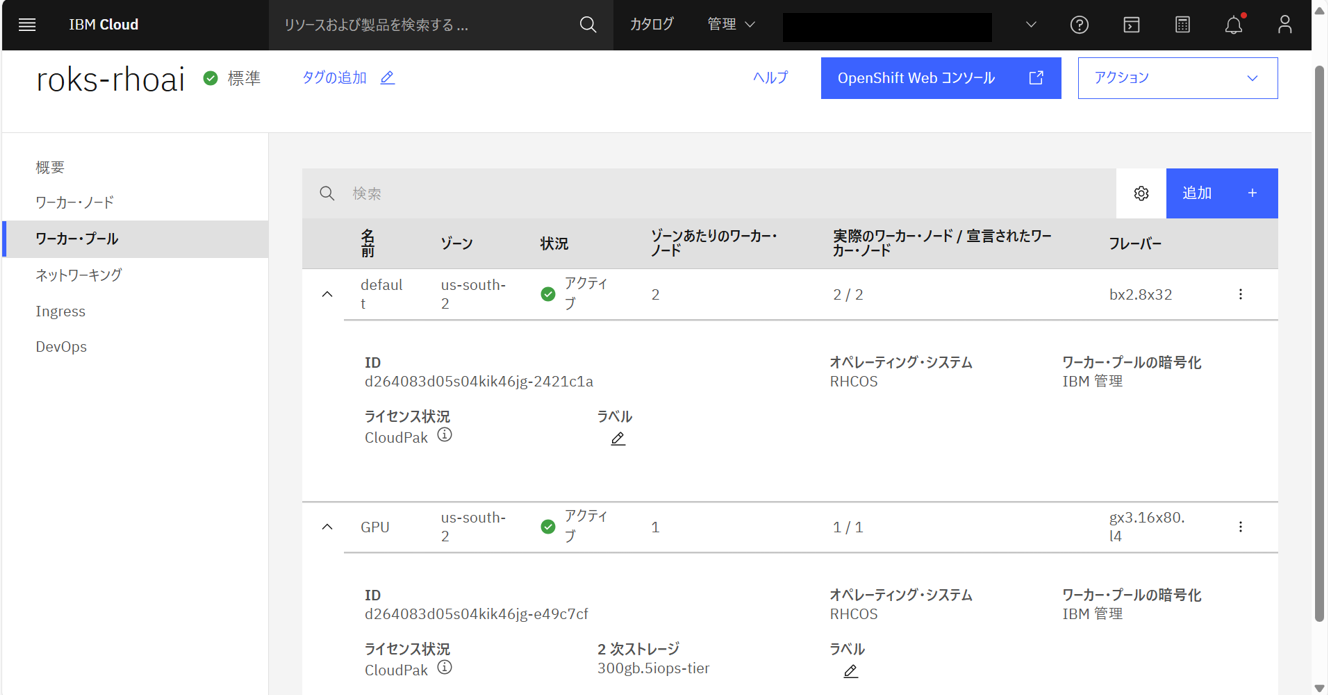Click the IBM Cloud logo text
This screenshot has height=695, width=1328.
coord(104,25)
